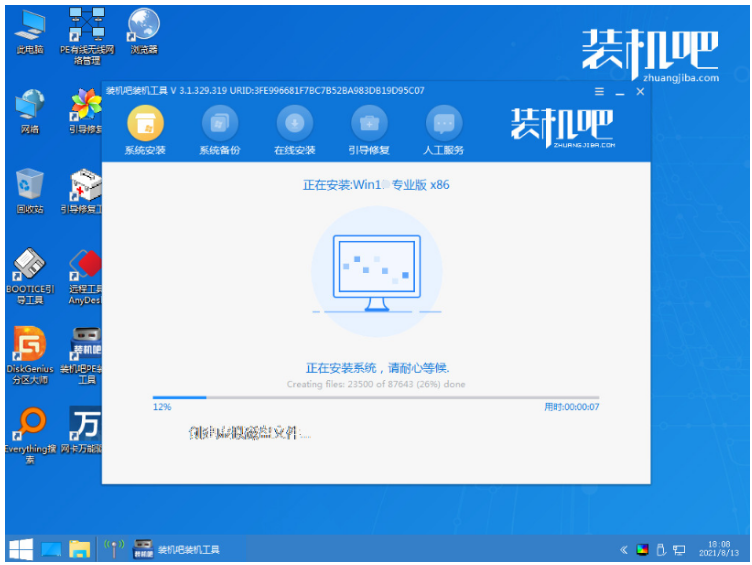Click the installation progress bar
752x565 pixels.
pos(375,397)
